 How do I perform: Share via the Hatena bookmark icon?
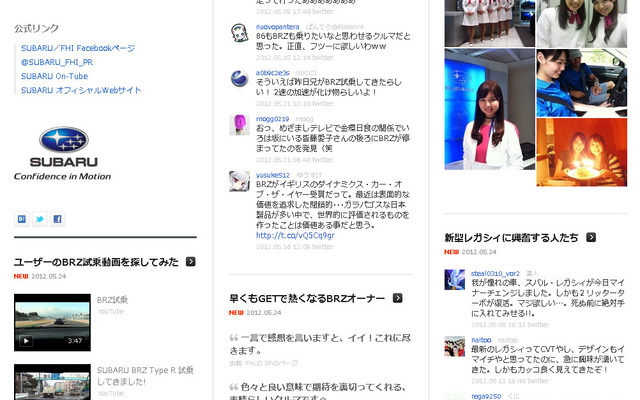tap(22, 219)
